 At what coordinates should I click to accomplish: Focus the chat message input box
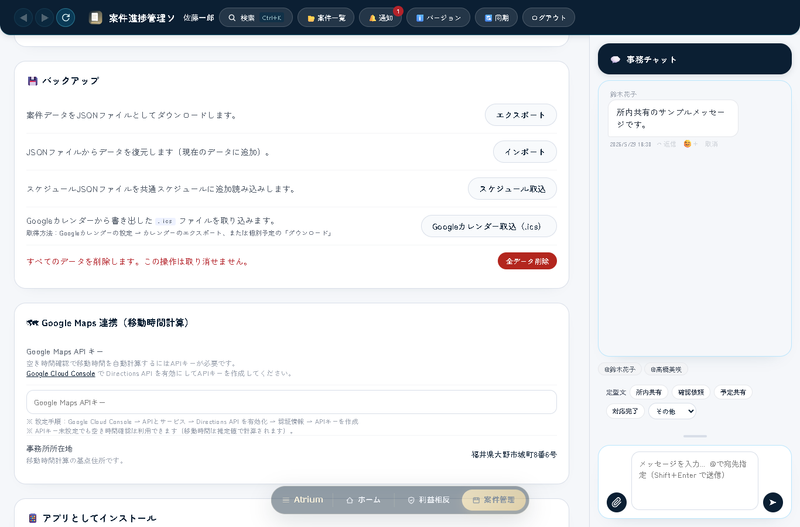(694, 481)
